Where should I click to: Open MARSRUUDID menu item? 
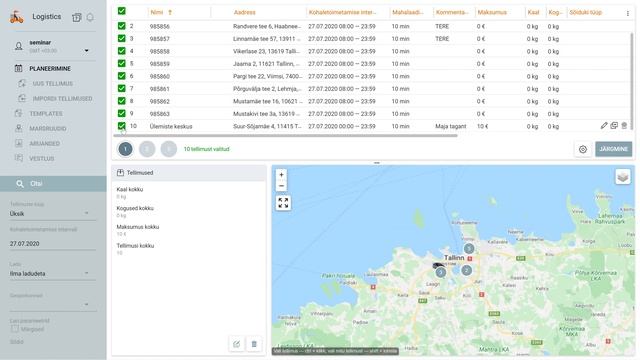click(x=47, y=129)
